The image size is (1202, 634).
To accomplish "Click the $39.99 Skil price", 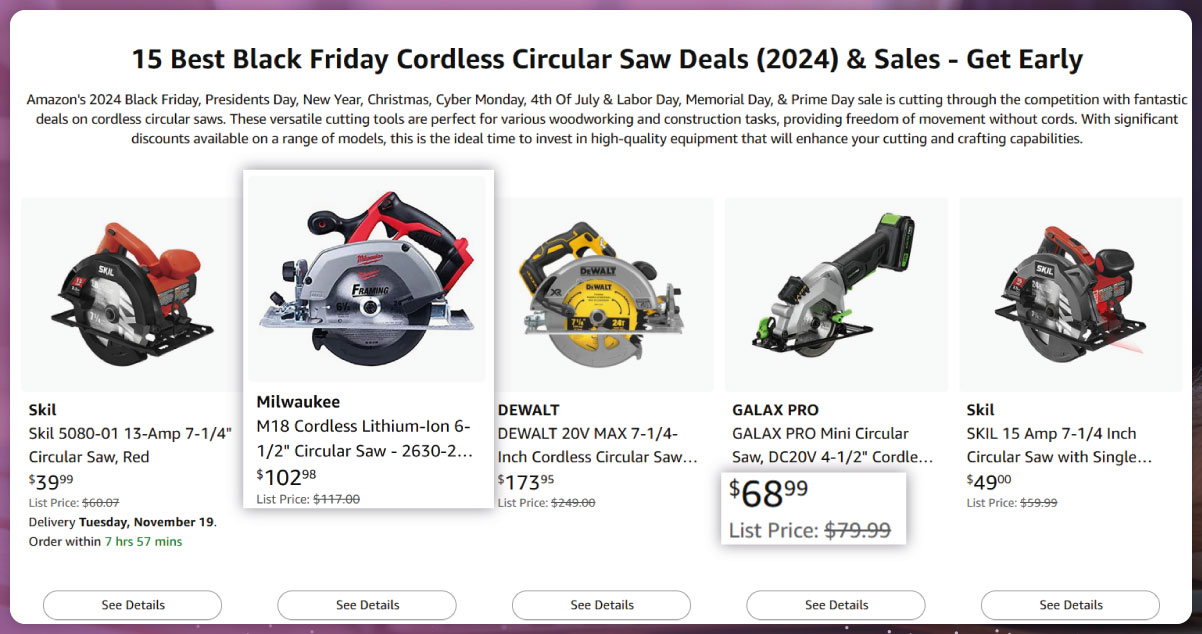I will pos(51,482).
